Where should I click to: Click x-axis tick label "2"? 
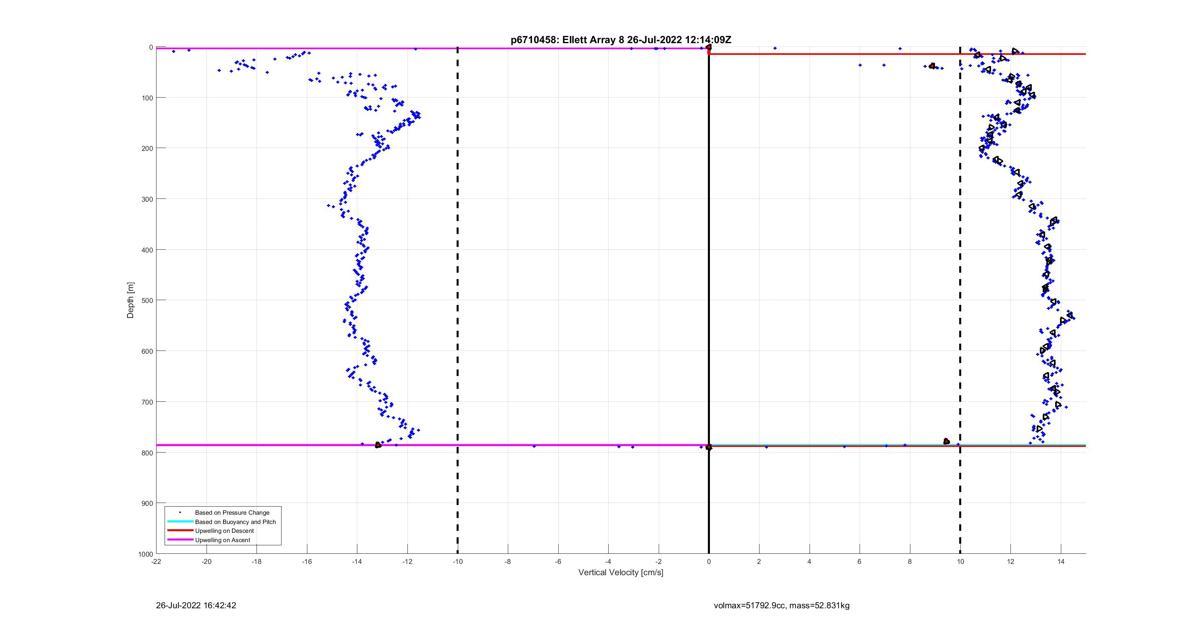tap(759, 561)
